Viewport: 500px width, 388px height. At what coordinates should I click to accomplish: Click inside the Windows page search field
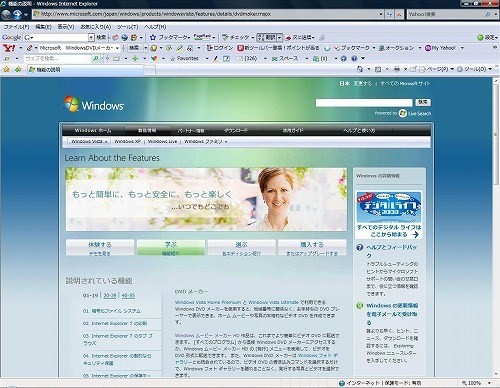[x=364, y=103]
